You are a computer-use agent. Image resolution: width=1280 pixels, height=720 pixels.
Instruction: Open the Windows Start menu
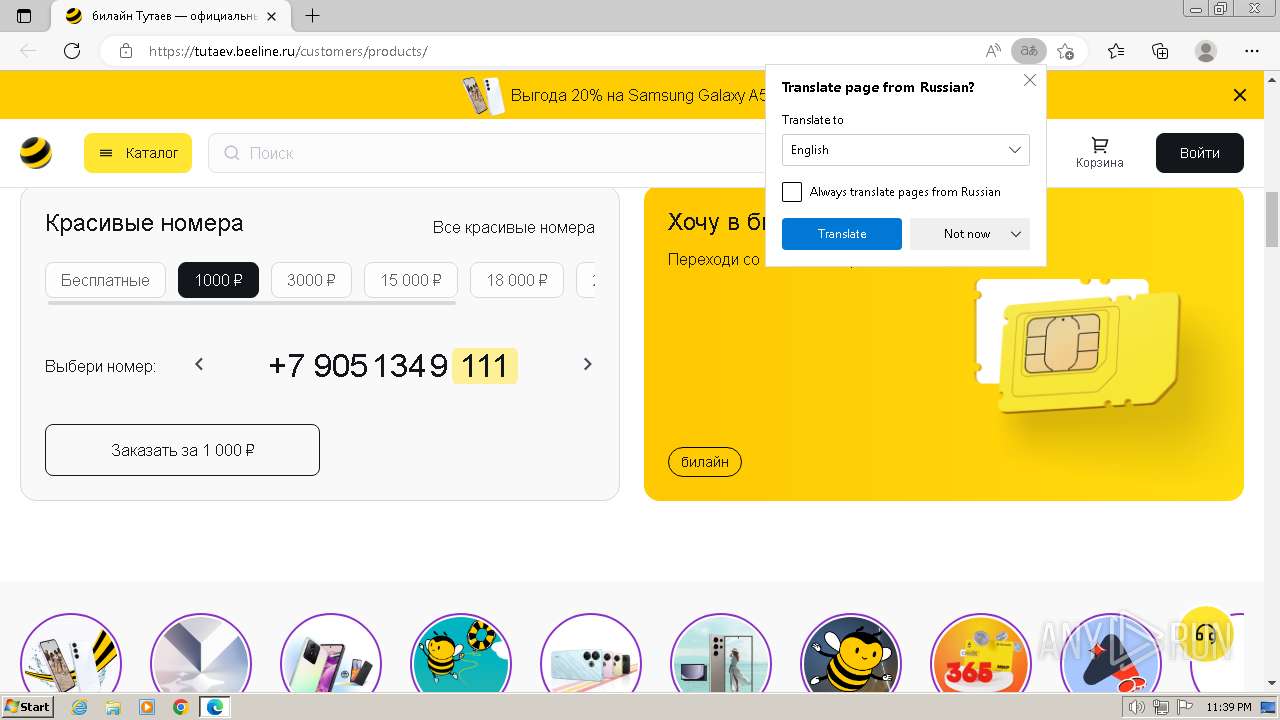[x=28, y=707]
